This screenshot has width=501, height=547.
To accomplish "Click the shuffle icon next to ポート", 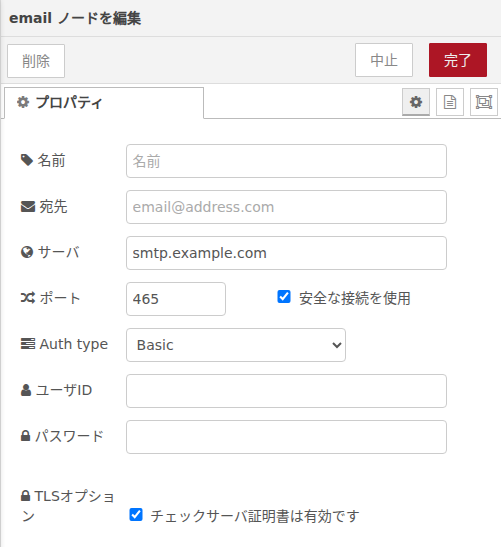I will click(x=28, y=298).
